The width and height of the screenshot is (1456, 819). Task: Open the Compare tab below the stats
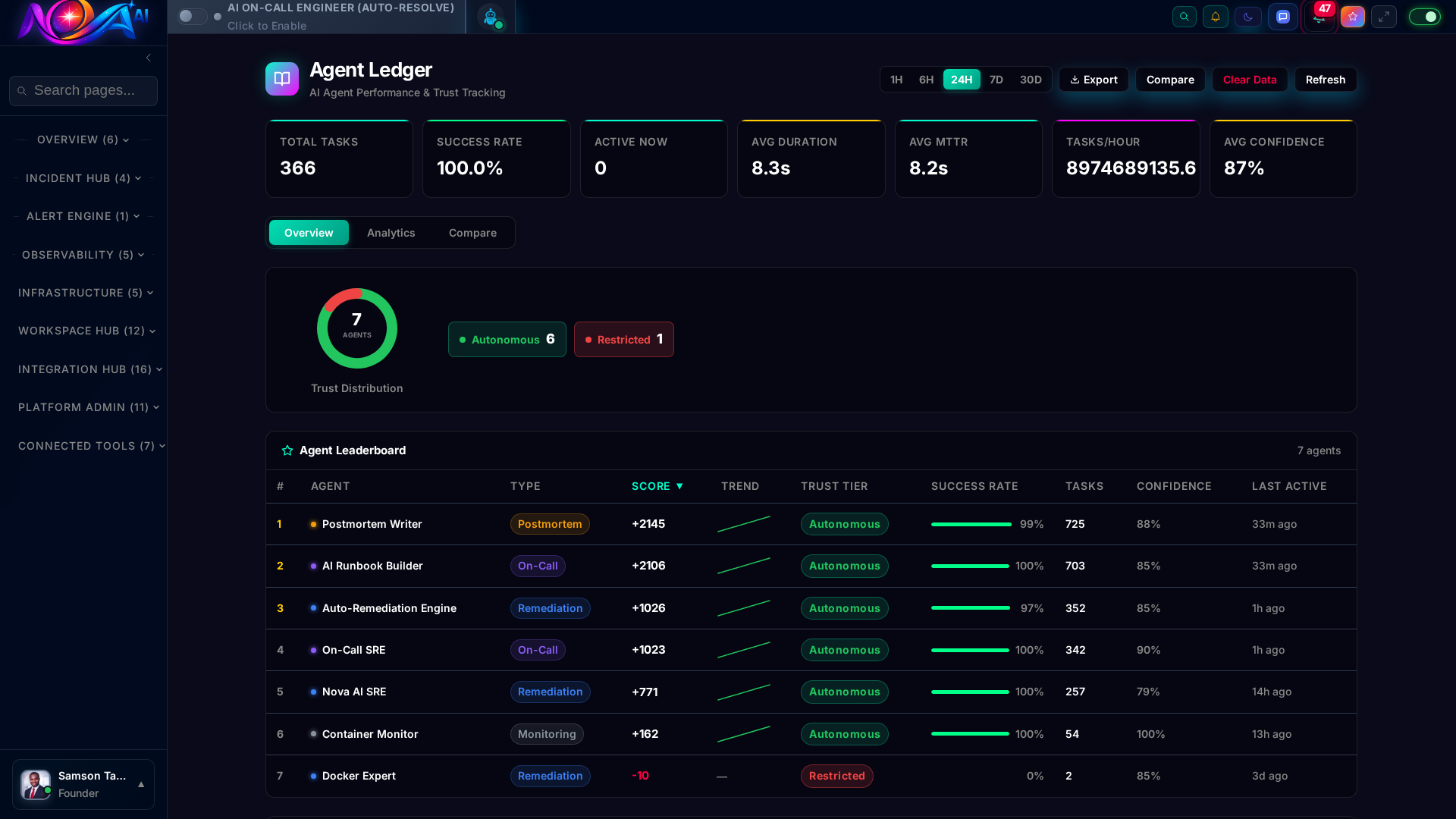(472, 233)
